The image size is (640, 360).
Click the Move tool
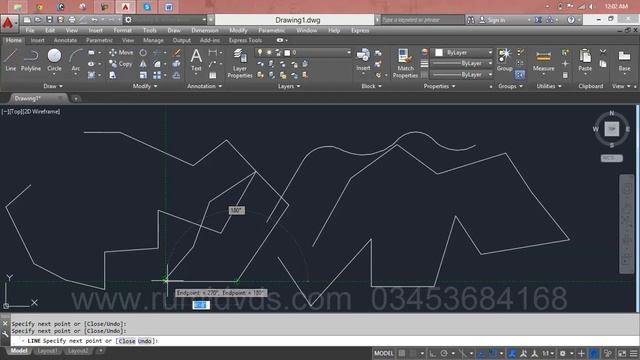coord(121,53)
